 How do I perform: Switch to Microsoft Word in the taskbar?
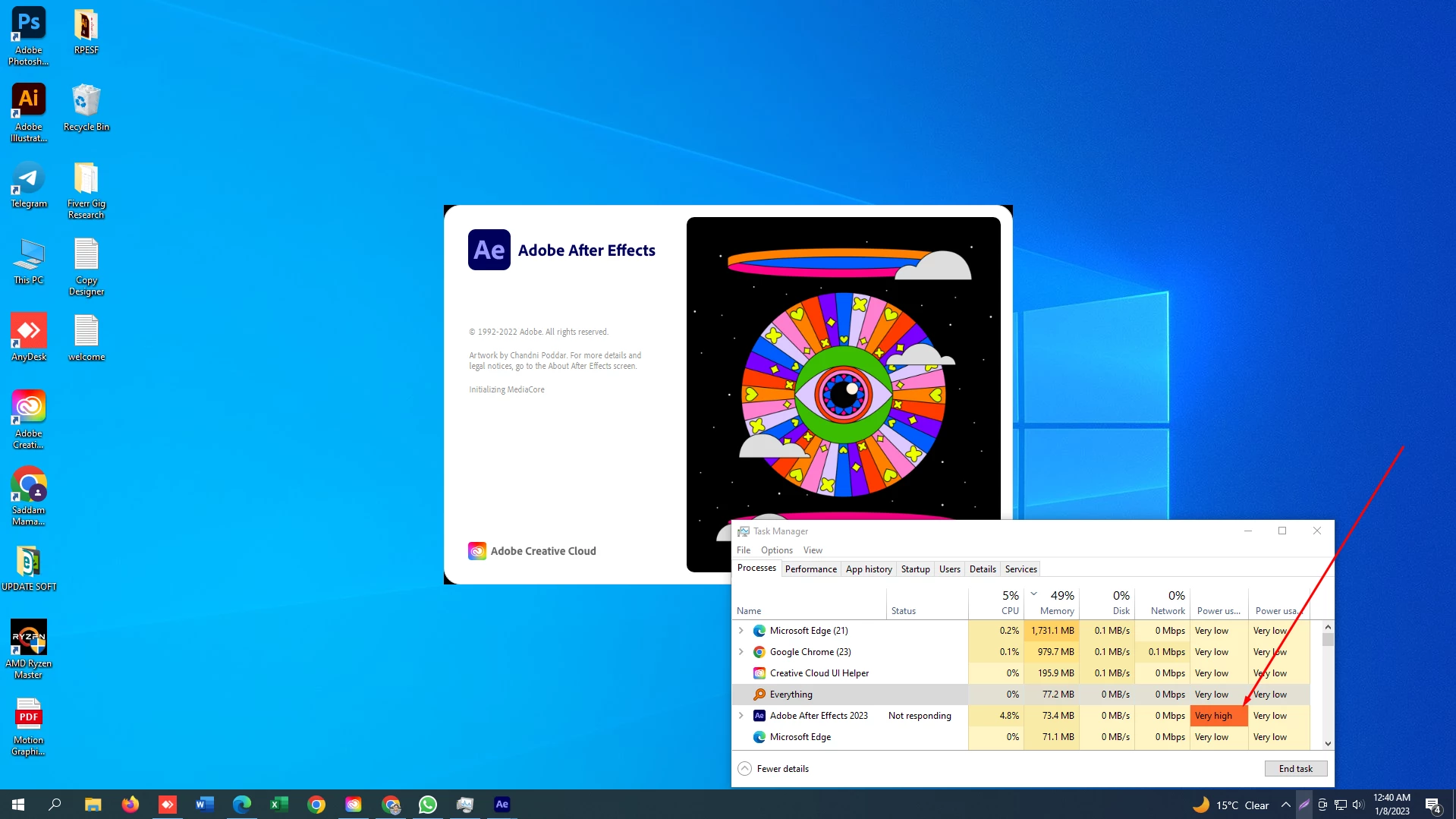coord(204,805)
